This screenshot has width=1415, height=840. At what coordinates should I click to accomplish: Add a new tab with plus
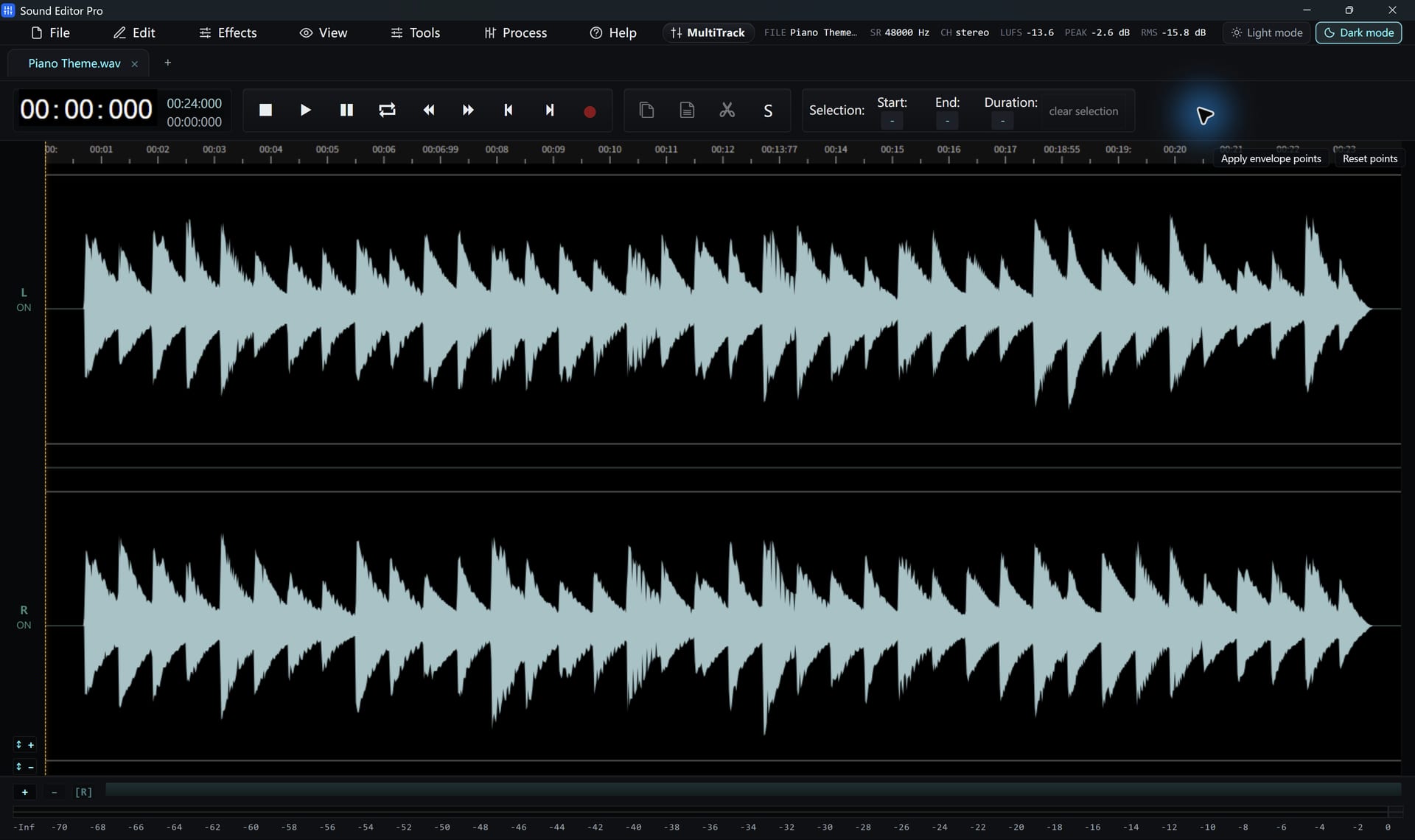[x=167, y=63]
